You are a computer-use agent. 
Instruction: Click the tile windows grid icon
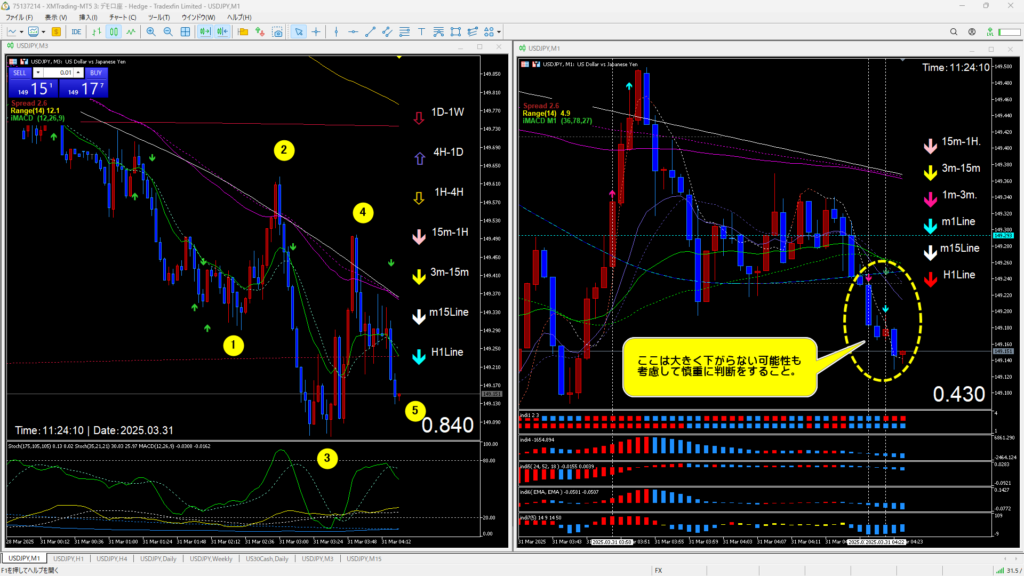click(x=183, y=31)
